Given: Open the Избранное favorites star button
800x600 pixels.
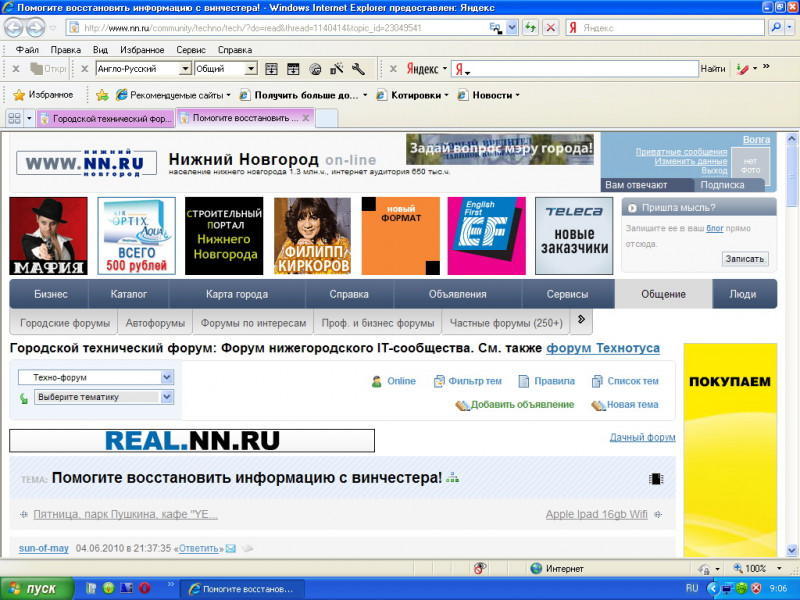Looking at the screenshot, I should 43,95.
